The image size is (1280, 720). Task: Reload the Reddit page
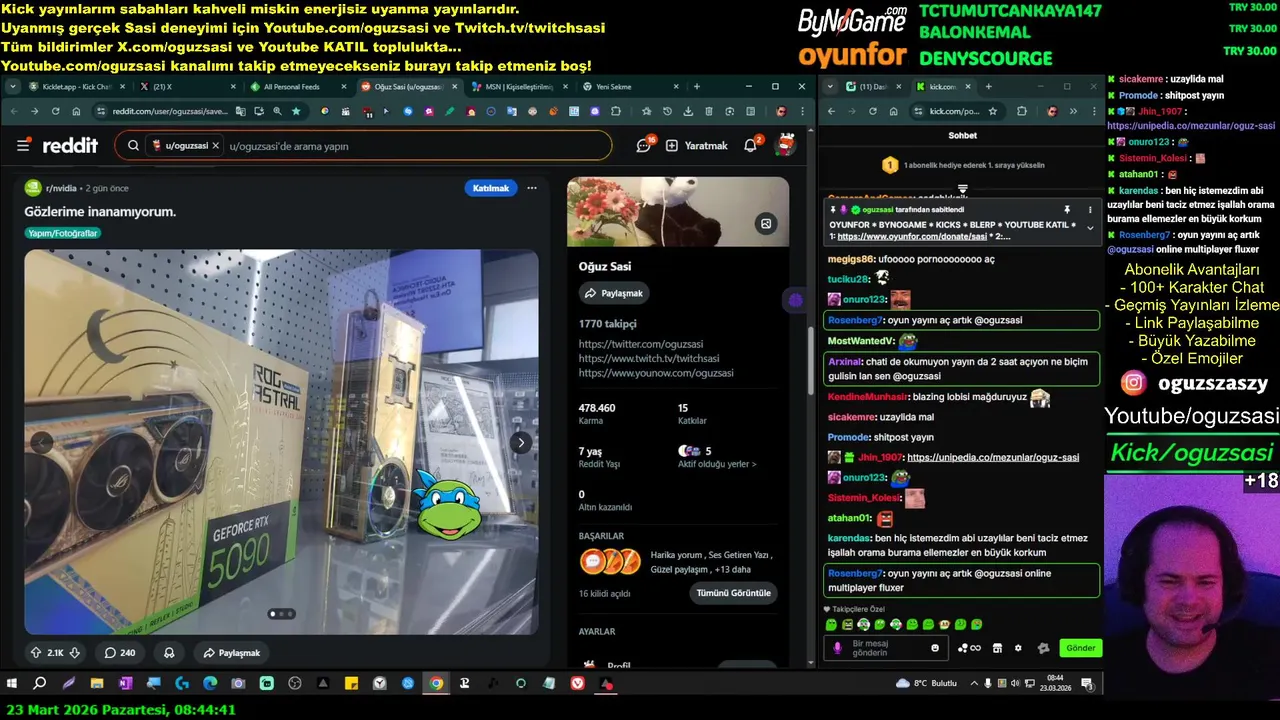pos(56,111)
